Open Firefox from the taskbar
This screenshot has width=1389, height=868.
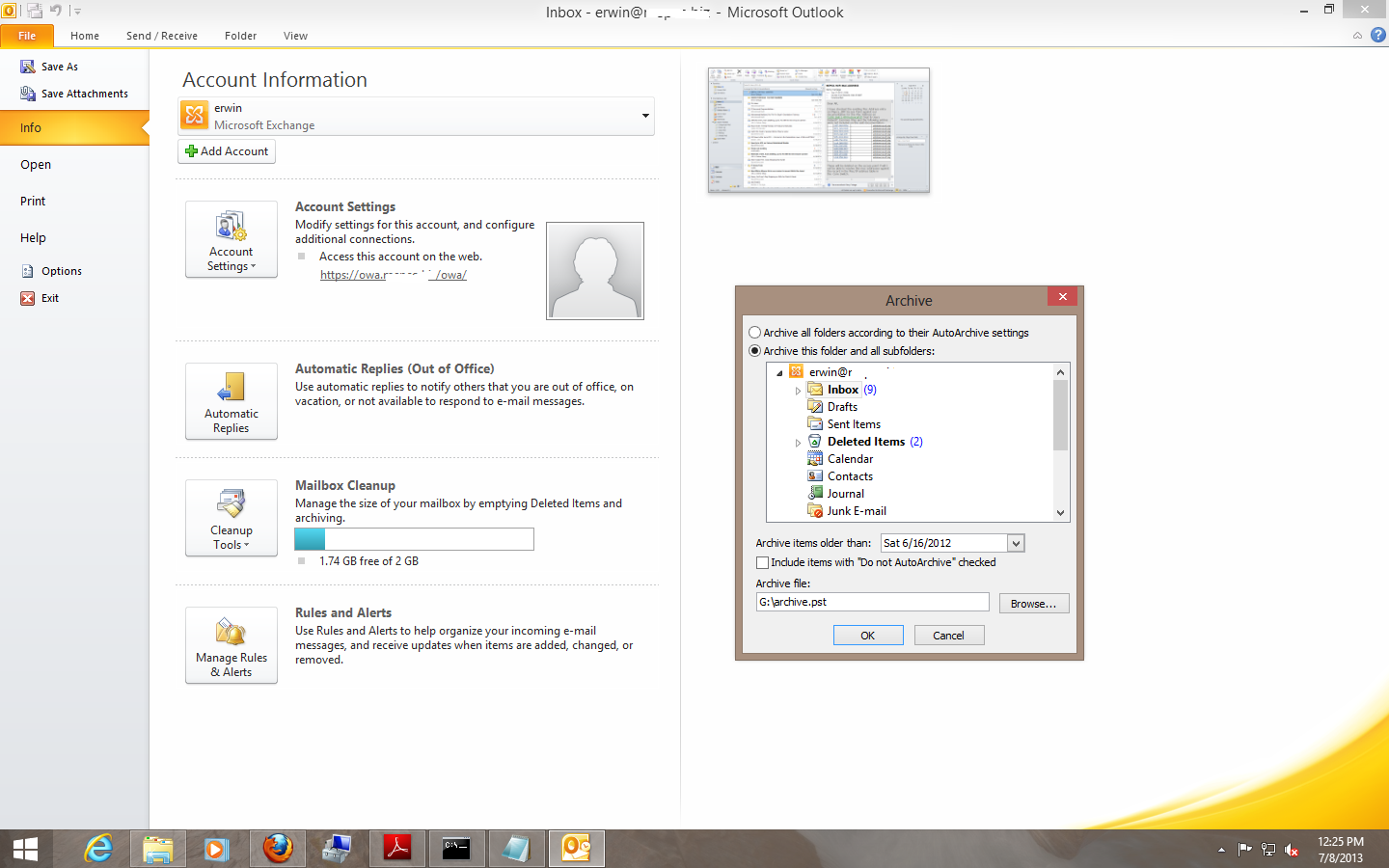click(278, 850)
